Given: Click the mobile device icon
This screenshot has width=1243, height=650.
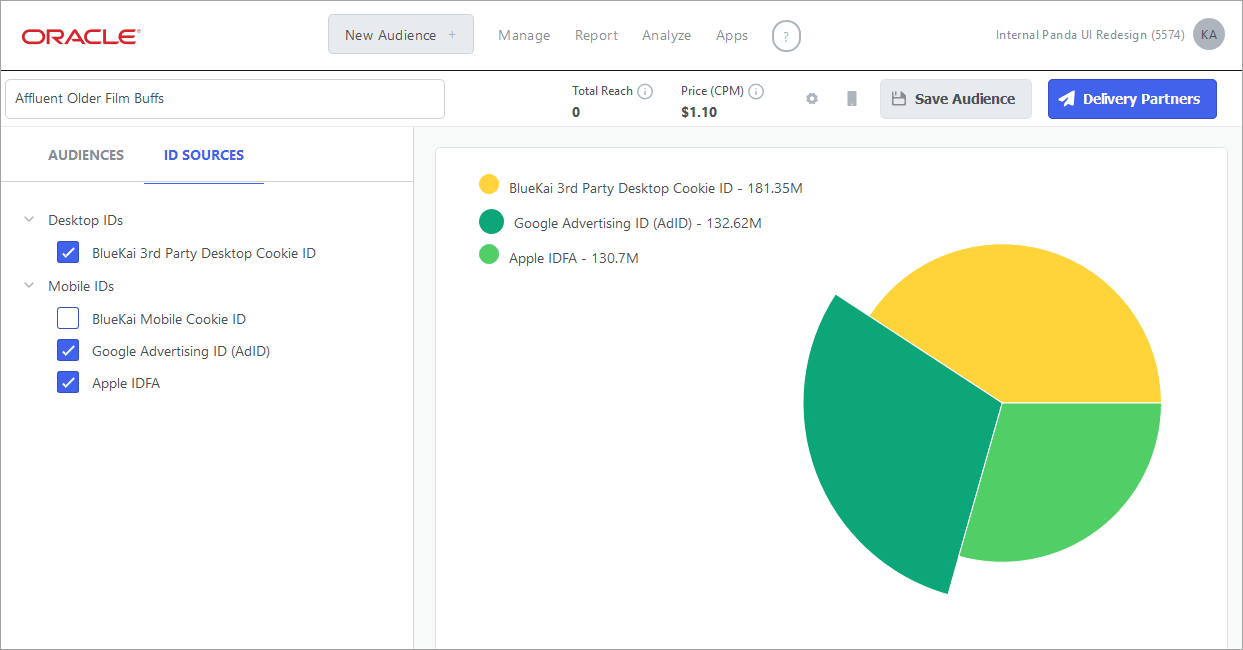Looking at the screenshot, I should coord(852,99).
